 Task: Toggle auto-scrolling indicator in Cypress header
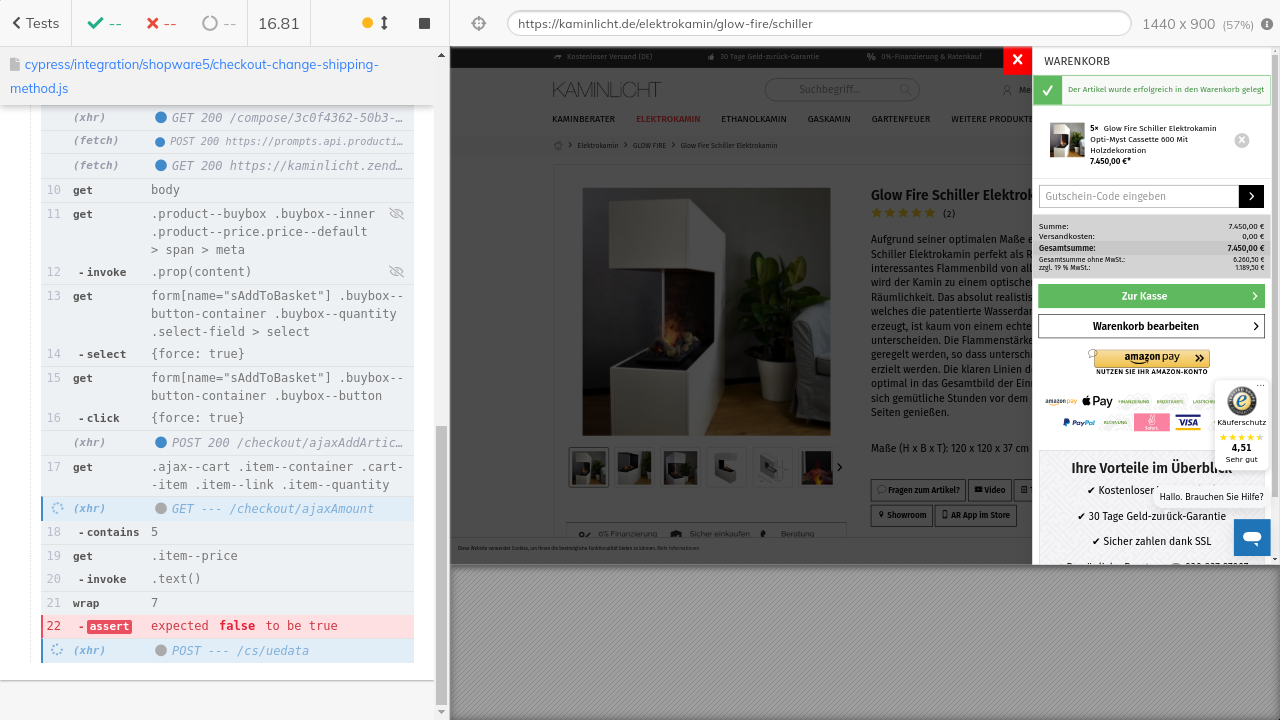point(375,23)
